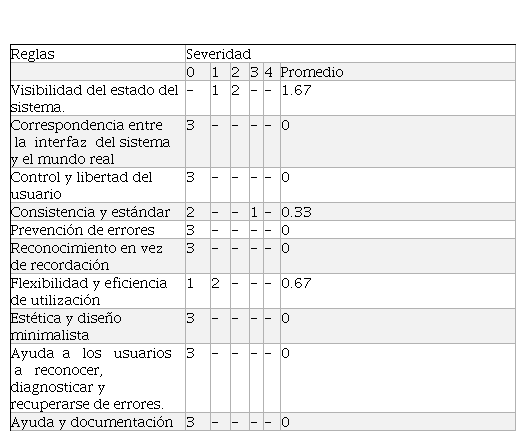Click 'Prevención de errores' rule cell
Viewport: 521px width, 436px height.
[98, 230]
